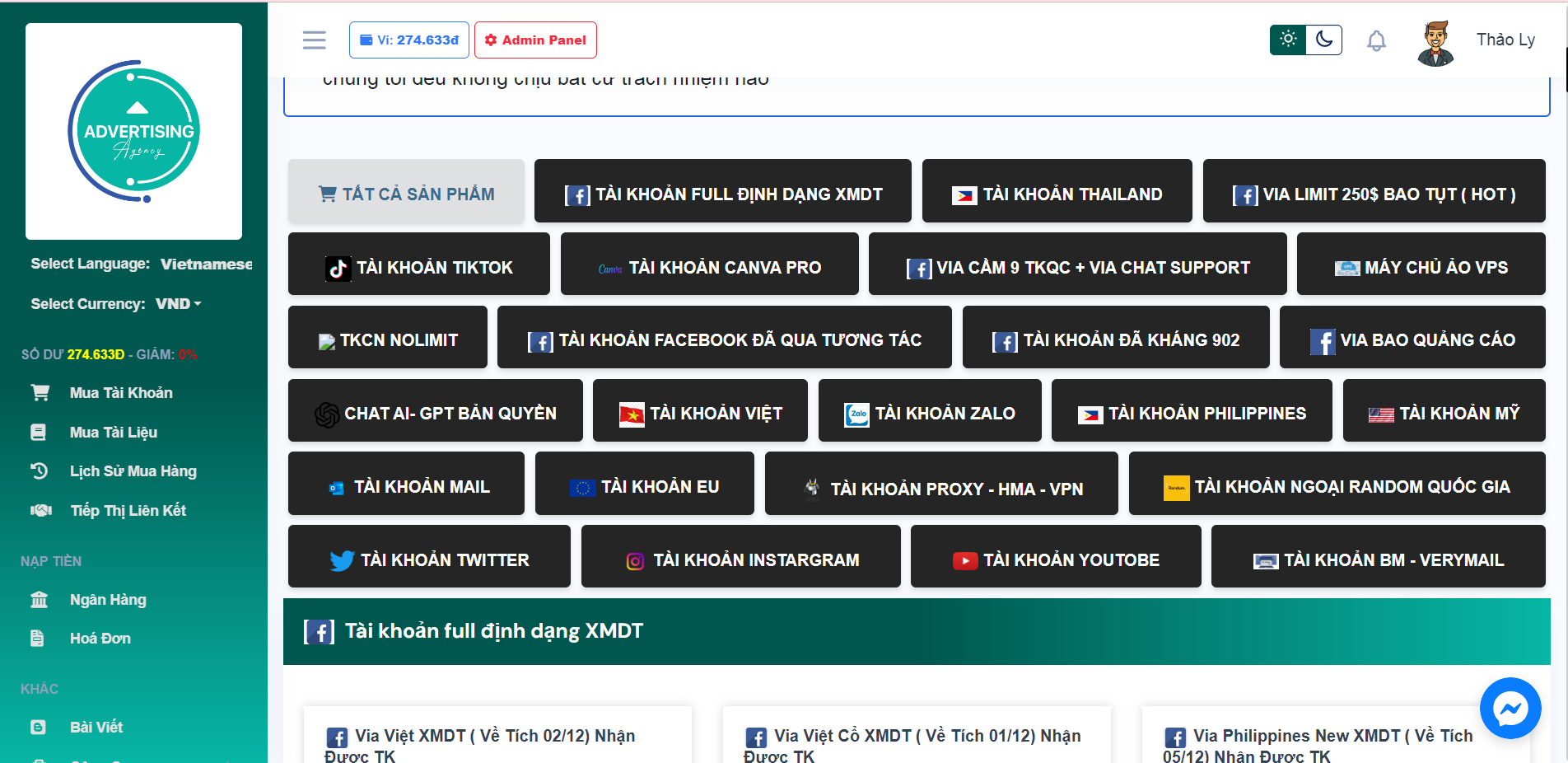The image size is (1568, 763).
Task: Open Ngân Hàng menu item
Action: click(x=108, y=600)
